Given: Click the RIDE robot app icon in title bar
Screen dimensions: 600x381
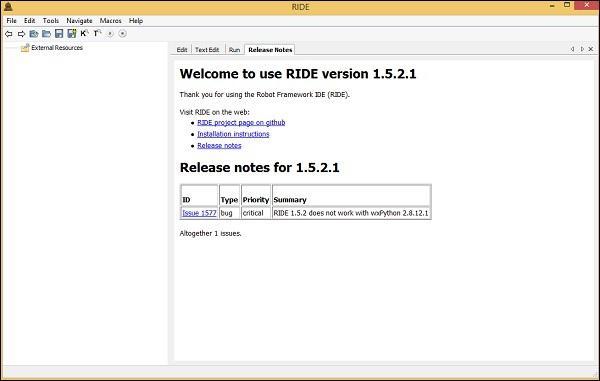Looking at the screenshot, I should pos(8,7).
